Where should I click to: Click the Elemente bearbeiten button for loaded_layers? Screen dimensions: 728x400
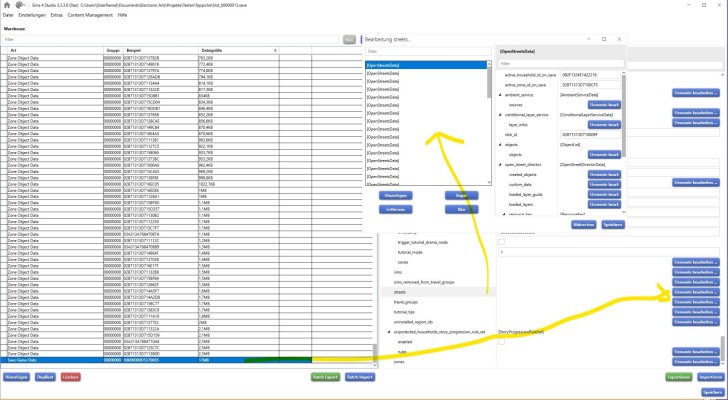[604, 205]
